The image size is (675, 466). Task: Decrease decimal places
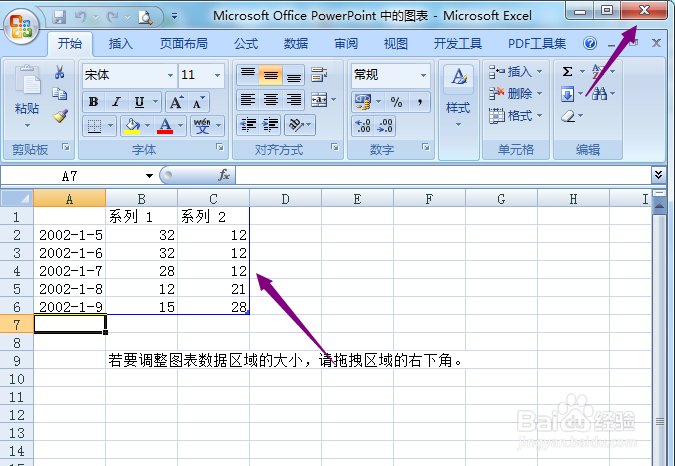coord(385,126)
